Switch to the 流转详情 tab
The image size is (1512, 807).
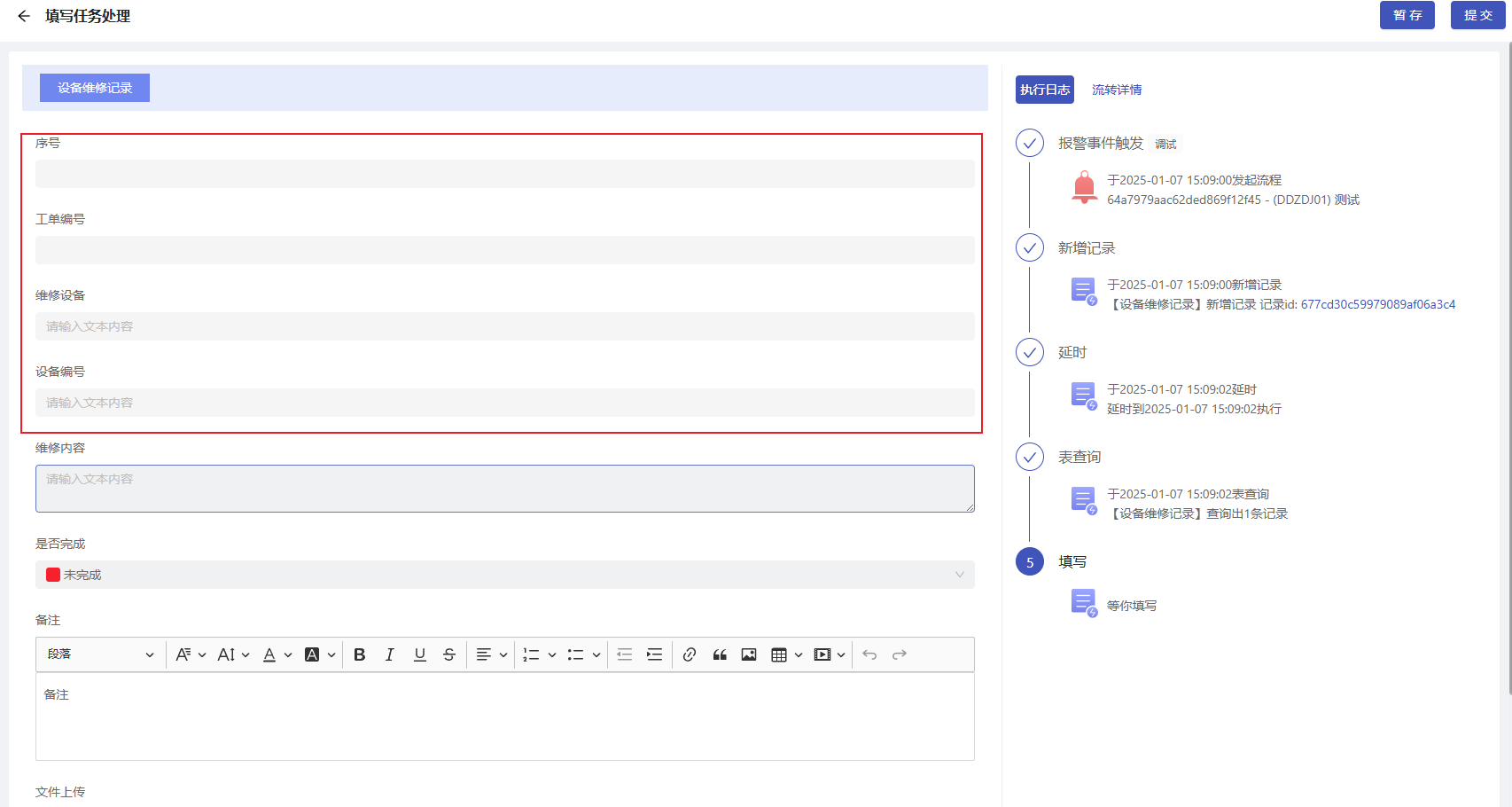click(x=1117, y=90)
